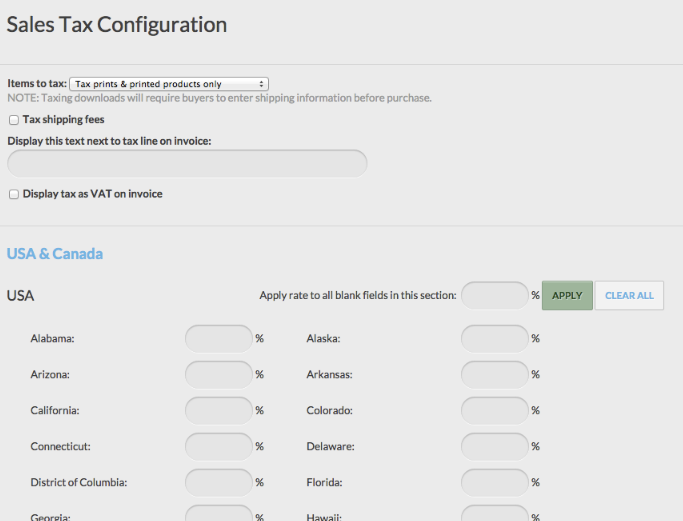Click the Alabama tax rate field
Screen dimensions: 683x521
click(x=219, y=338)
